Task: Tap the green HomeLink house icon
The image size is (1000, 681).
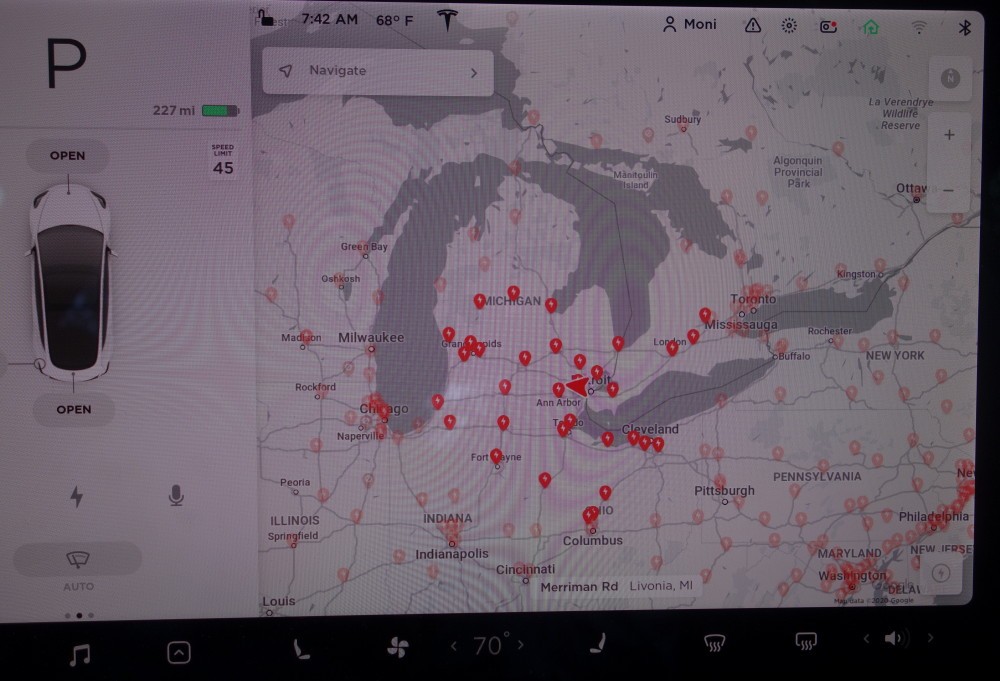Action: pos(871,27)
